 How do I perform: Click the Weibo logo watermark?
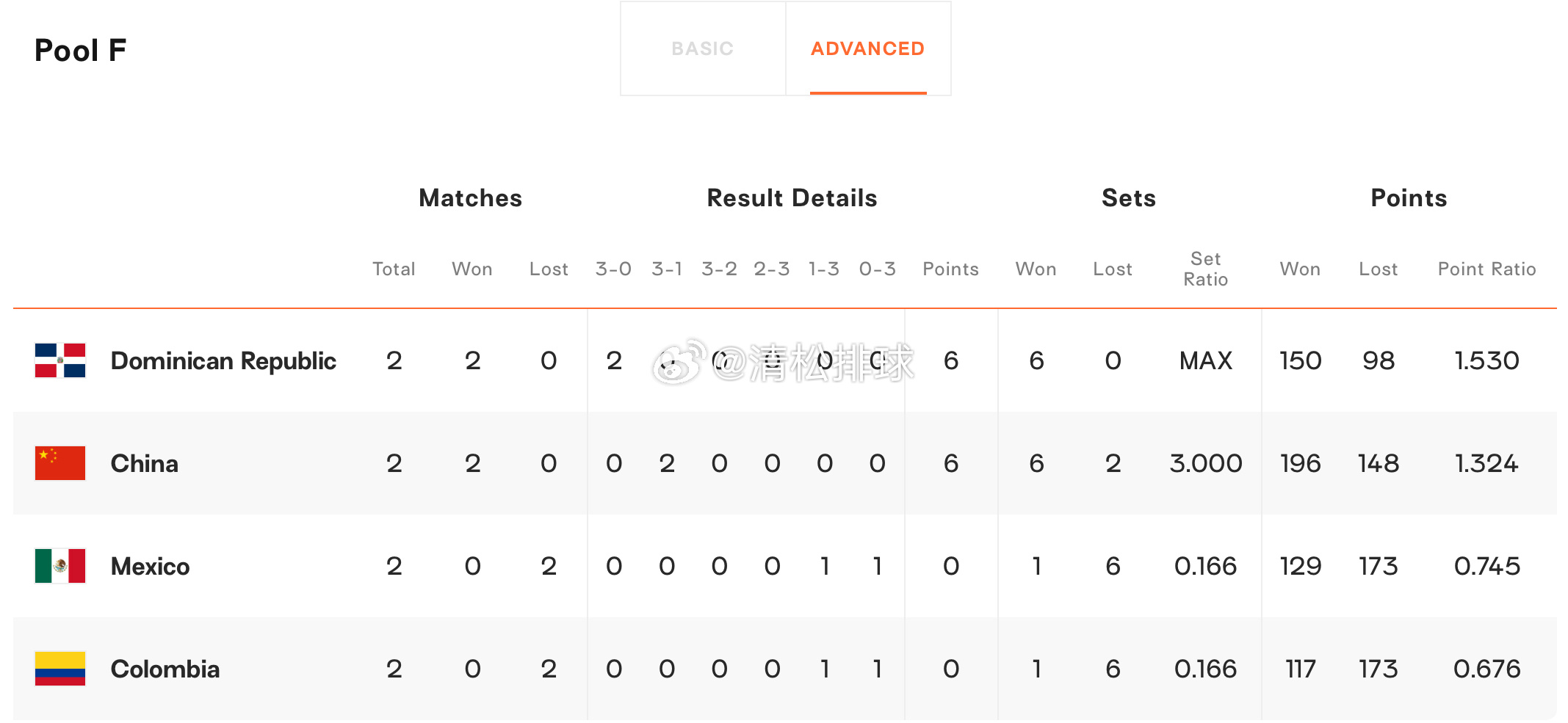click(680, 361)
